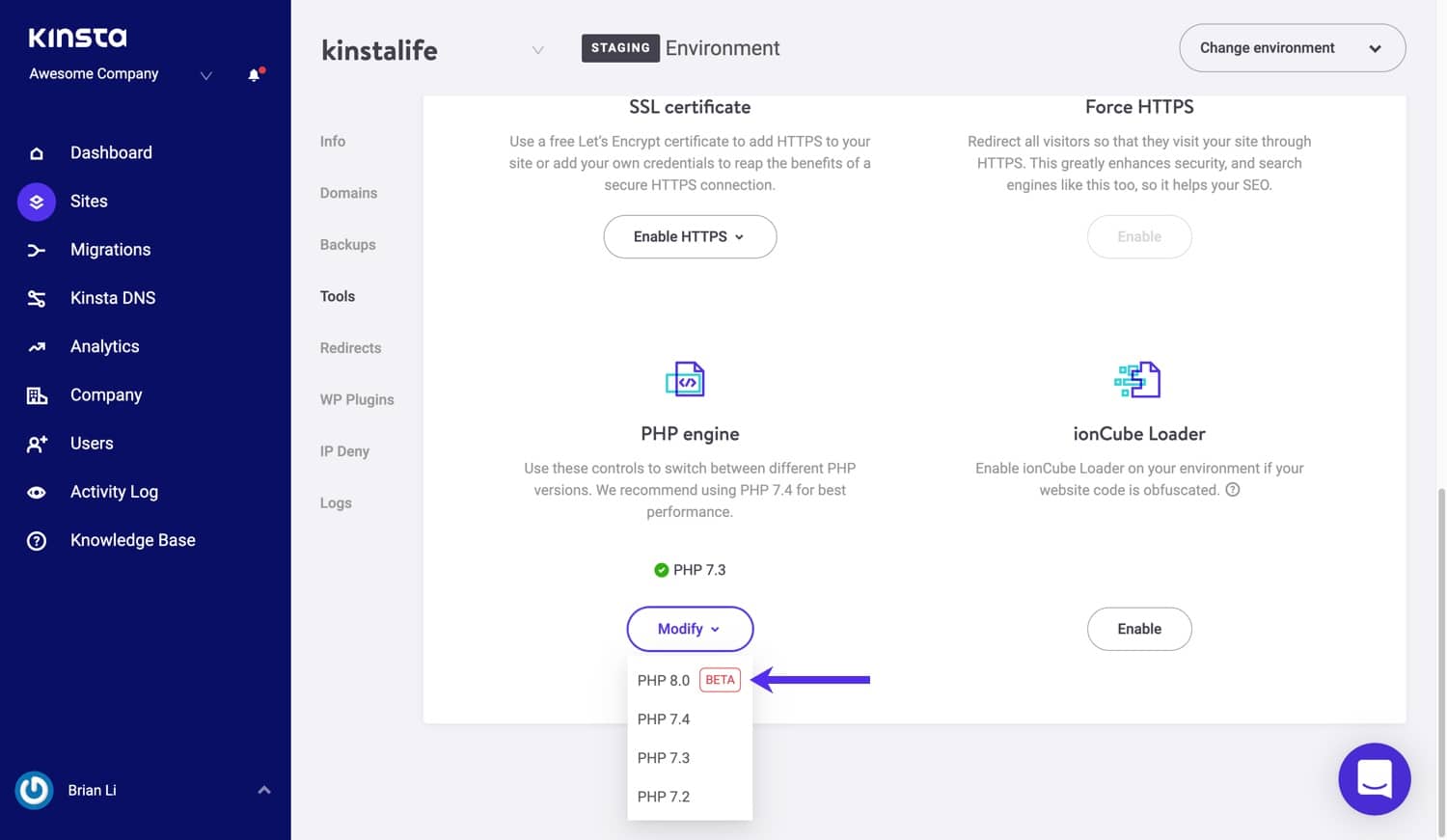1447x840 pixels.
Task: Click the notification bell
Action: (x=253, y=74)
